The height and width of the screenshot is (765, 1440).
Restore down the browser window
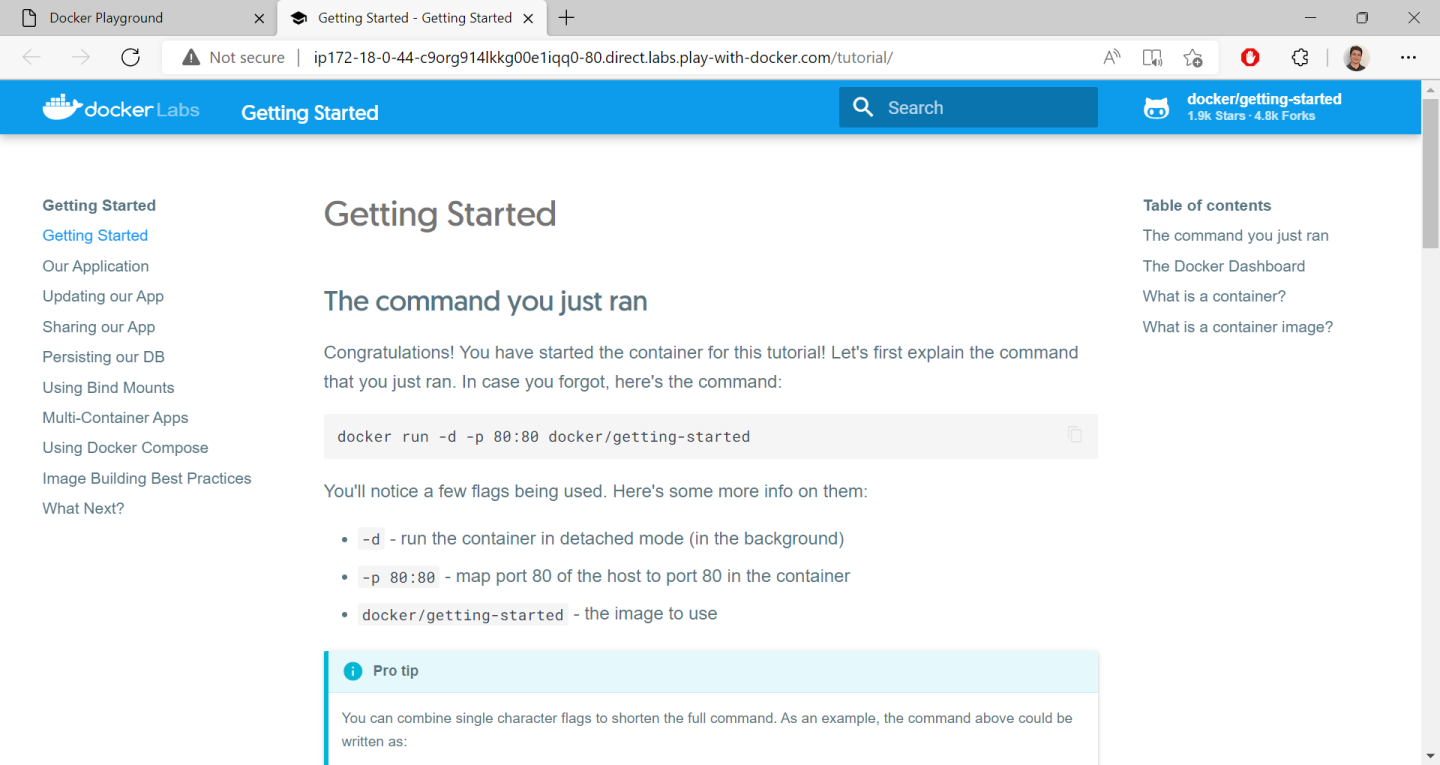point(1362,18)
